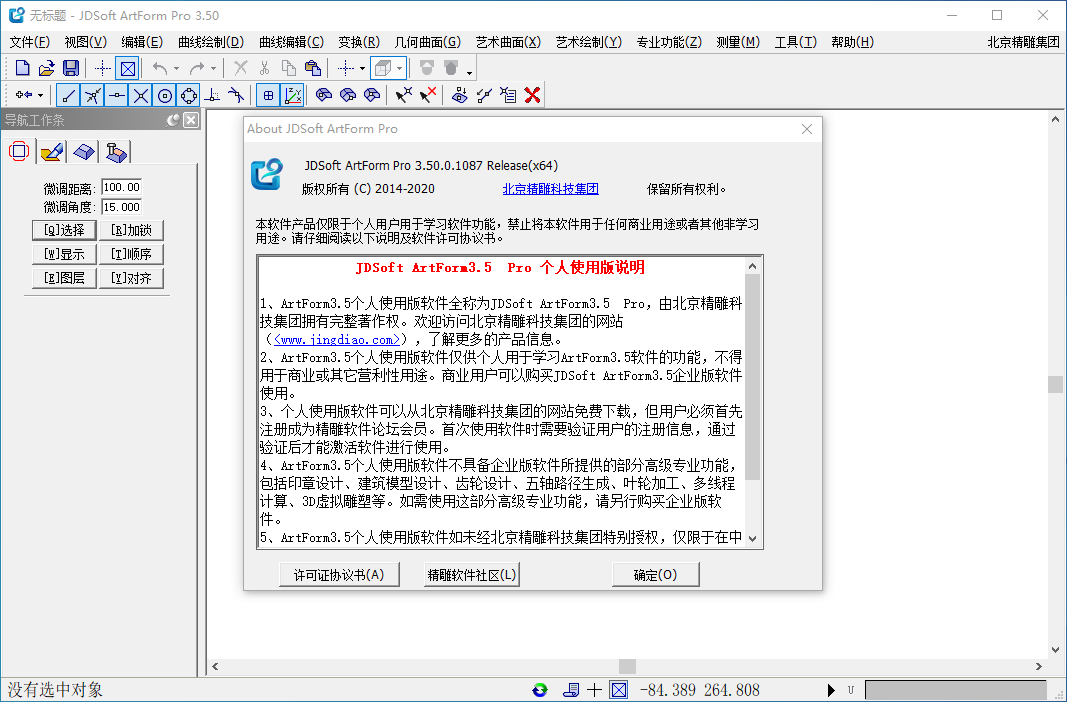
Task: Open the 北京精雕科技集团 hyperlink
Action: (x=550, y=189)
